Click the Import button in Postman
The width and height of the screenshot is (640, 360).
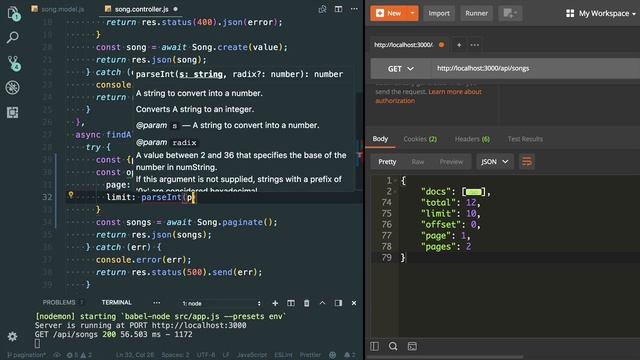pyautogui.click(x=439, y=13)
